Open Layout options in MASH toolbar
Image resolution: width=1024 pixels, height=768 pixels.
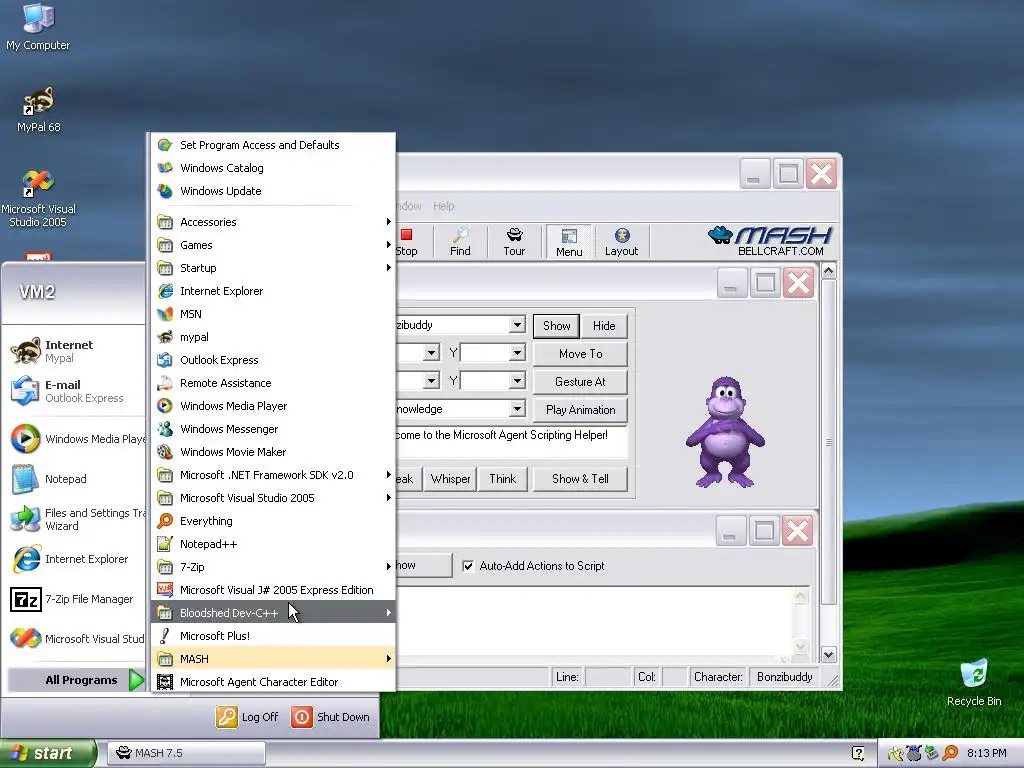[x=622, y=242]
